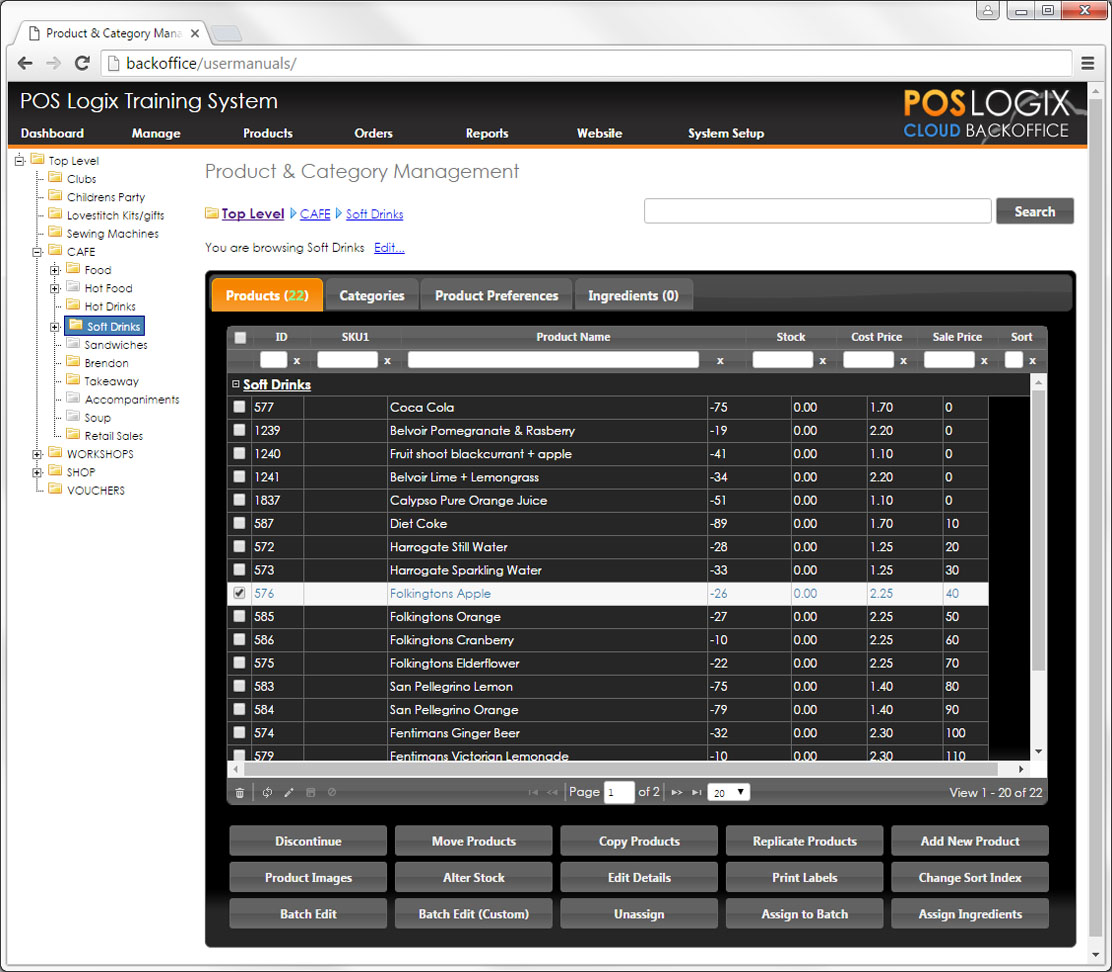1112x972 pixels.
Task: Click the grid horizontal scrollbar track
Action: pos(628,769)
